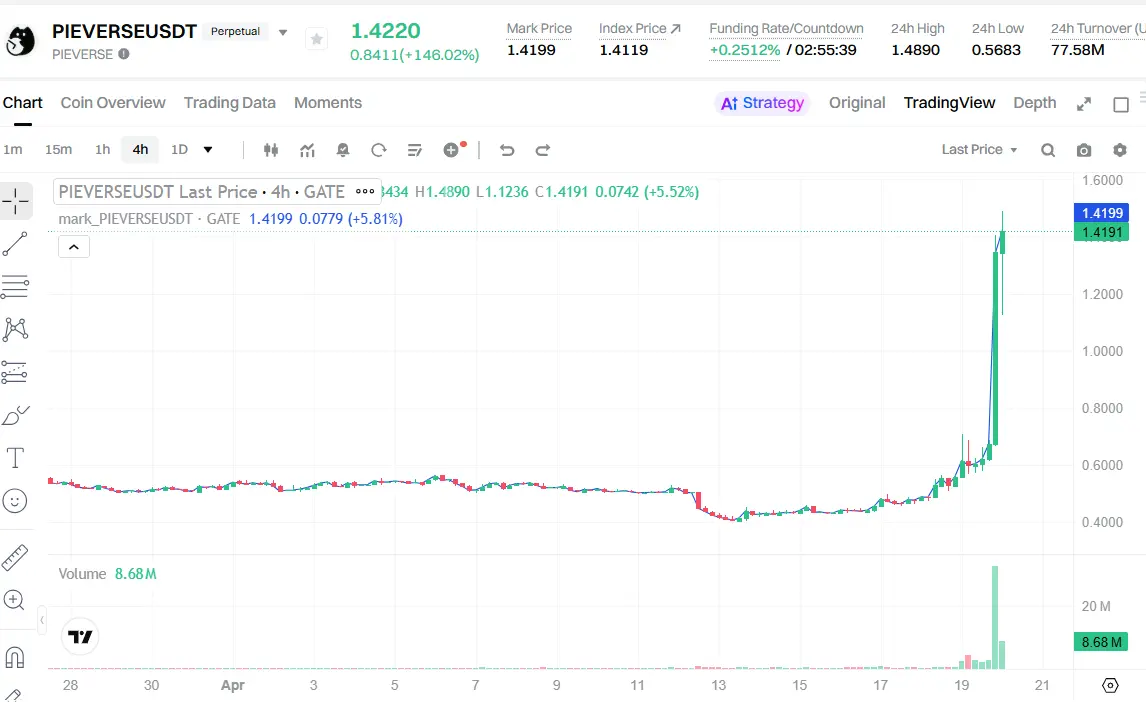Click the square layout icon

coord(1120,104)
